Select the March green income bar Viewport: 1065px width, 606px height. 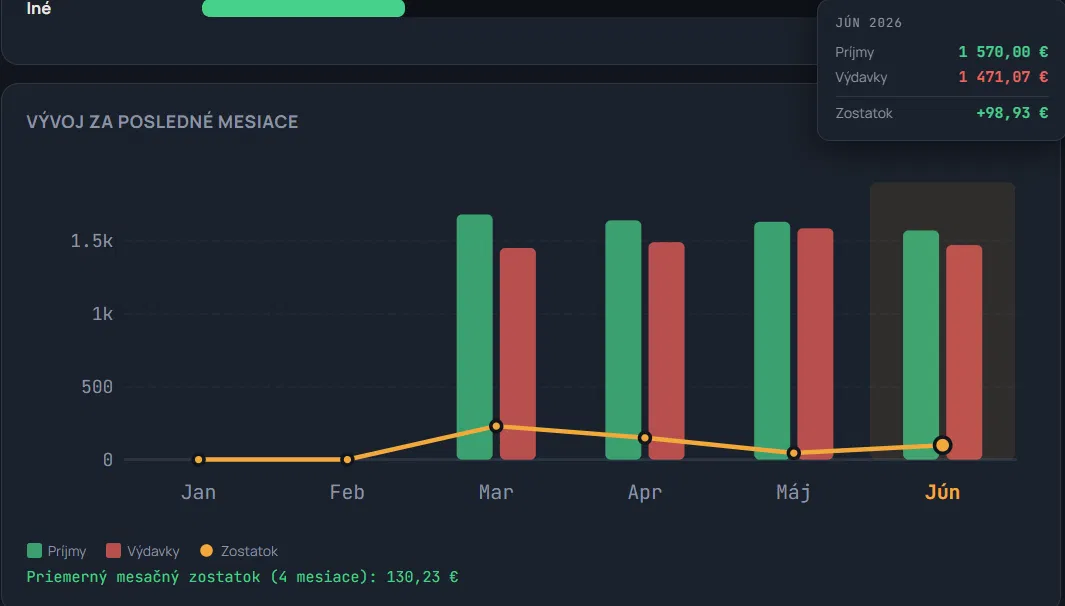click(475, 337)
